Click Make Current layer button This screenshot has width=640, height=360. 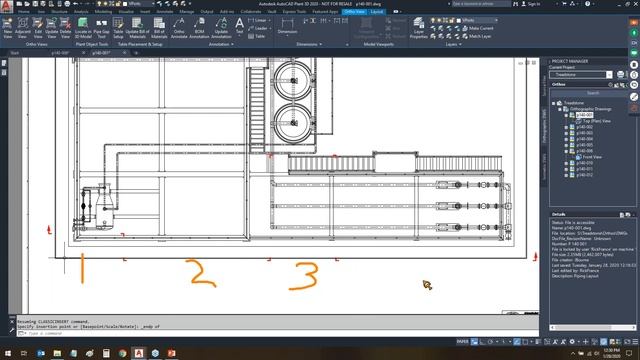[478, 28]
